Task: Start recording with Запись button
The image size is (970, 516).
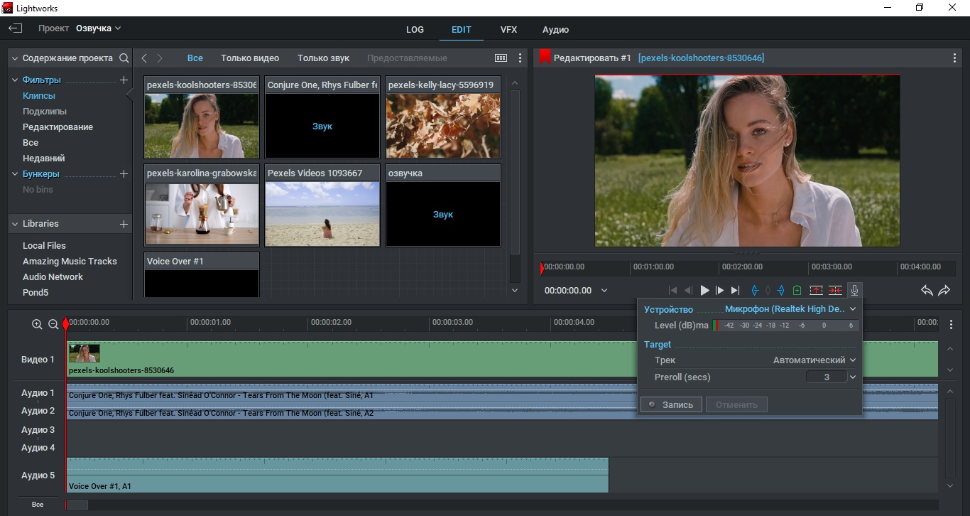Action: (671, 405)
